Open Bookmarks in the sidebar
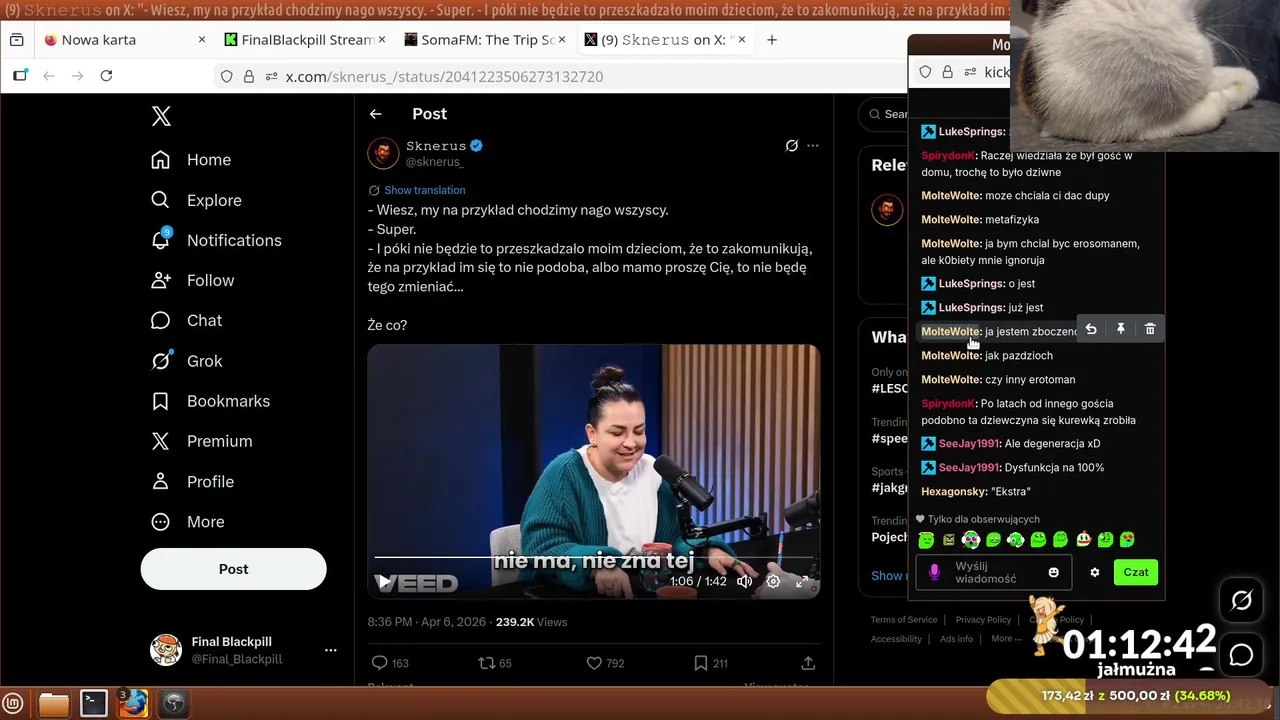The image size is (1280, 720). (x=210, y=401)
